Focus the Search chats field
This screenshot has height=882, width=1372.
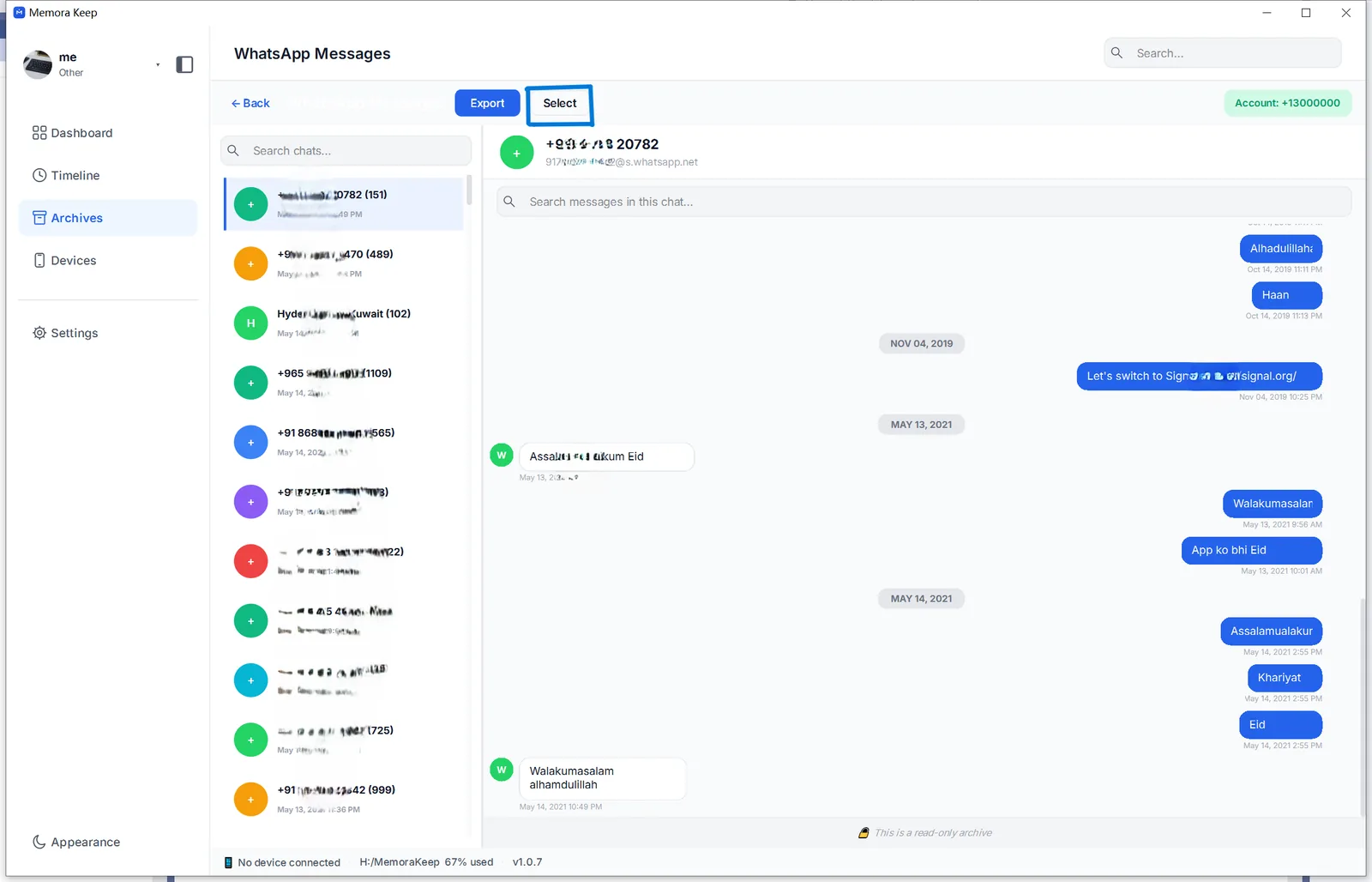(x=346, y=150)
